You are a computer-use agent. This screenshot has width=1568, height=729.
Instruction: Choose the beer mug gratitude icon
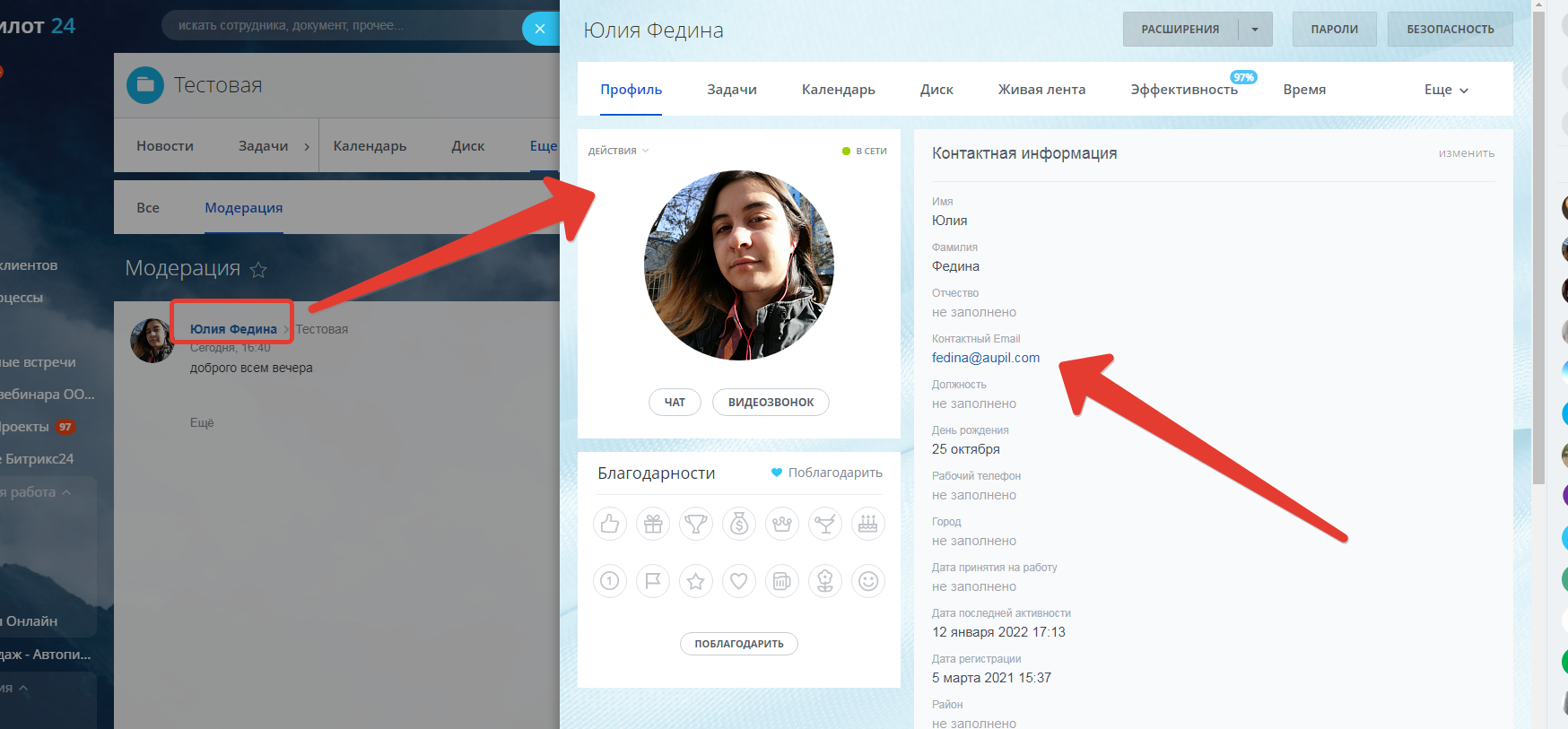pyautogui.click(x=782, y=581)
